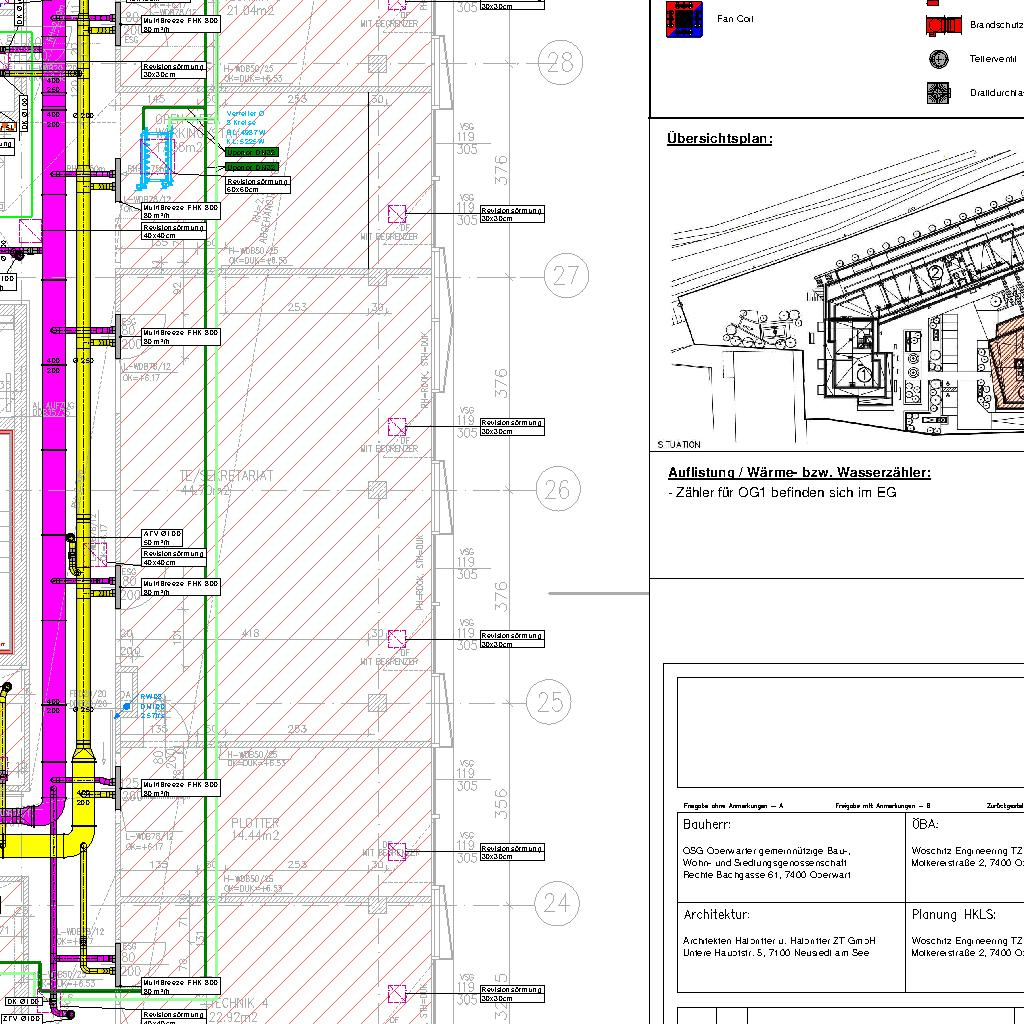Click the square Dralldurchlass legend symbol
Screen dimensions: 1024x1024
(x=938, y=93)
